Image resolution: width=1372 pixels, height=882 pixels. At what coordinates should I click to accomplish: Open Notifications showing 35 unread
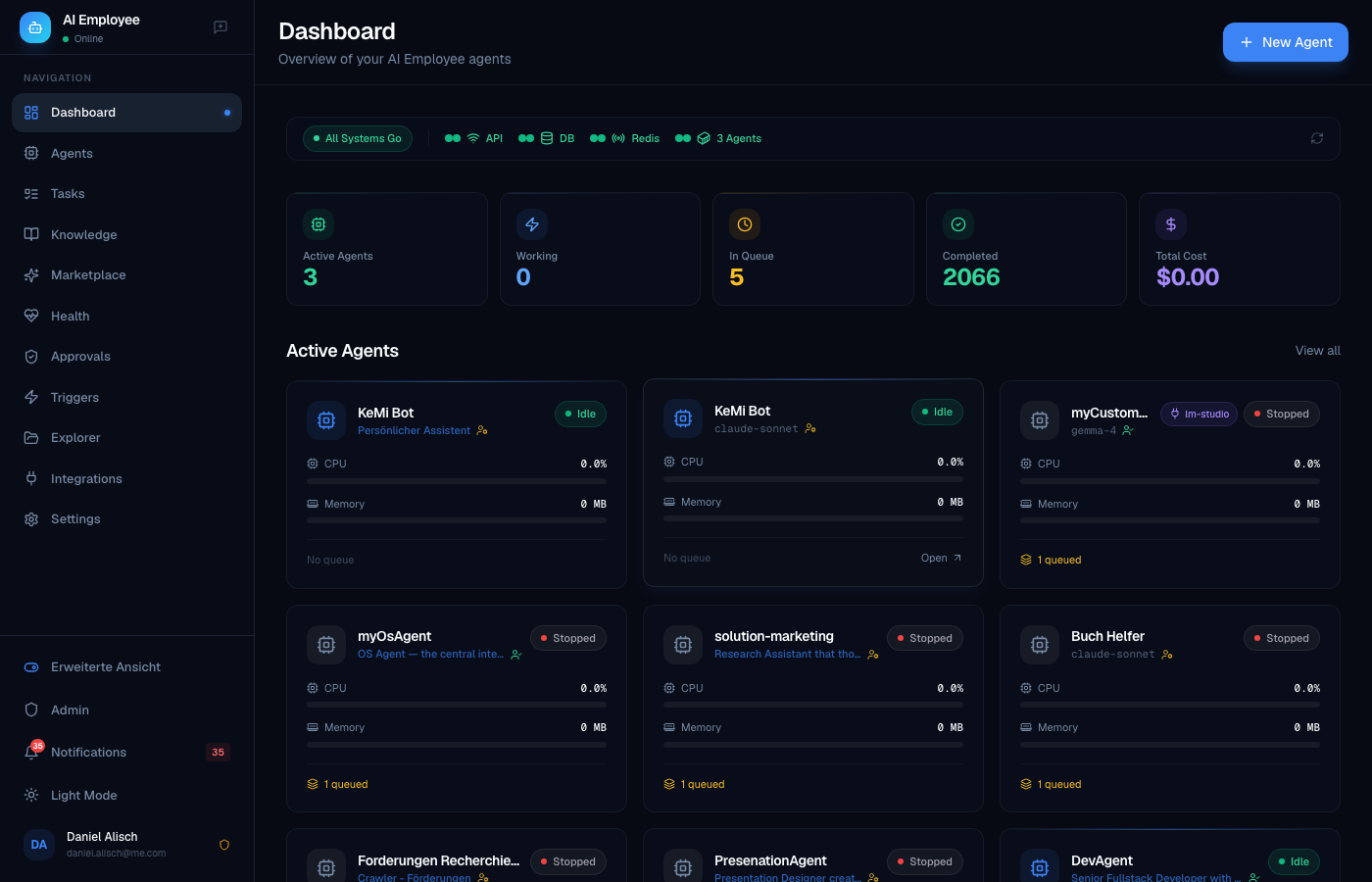[x=88, y=752]
